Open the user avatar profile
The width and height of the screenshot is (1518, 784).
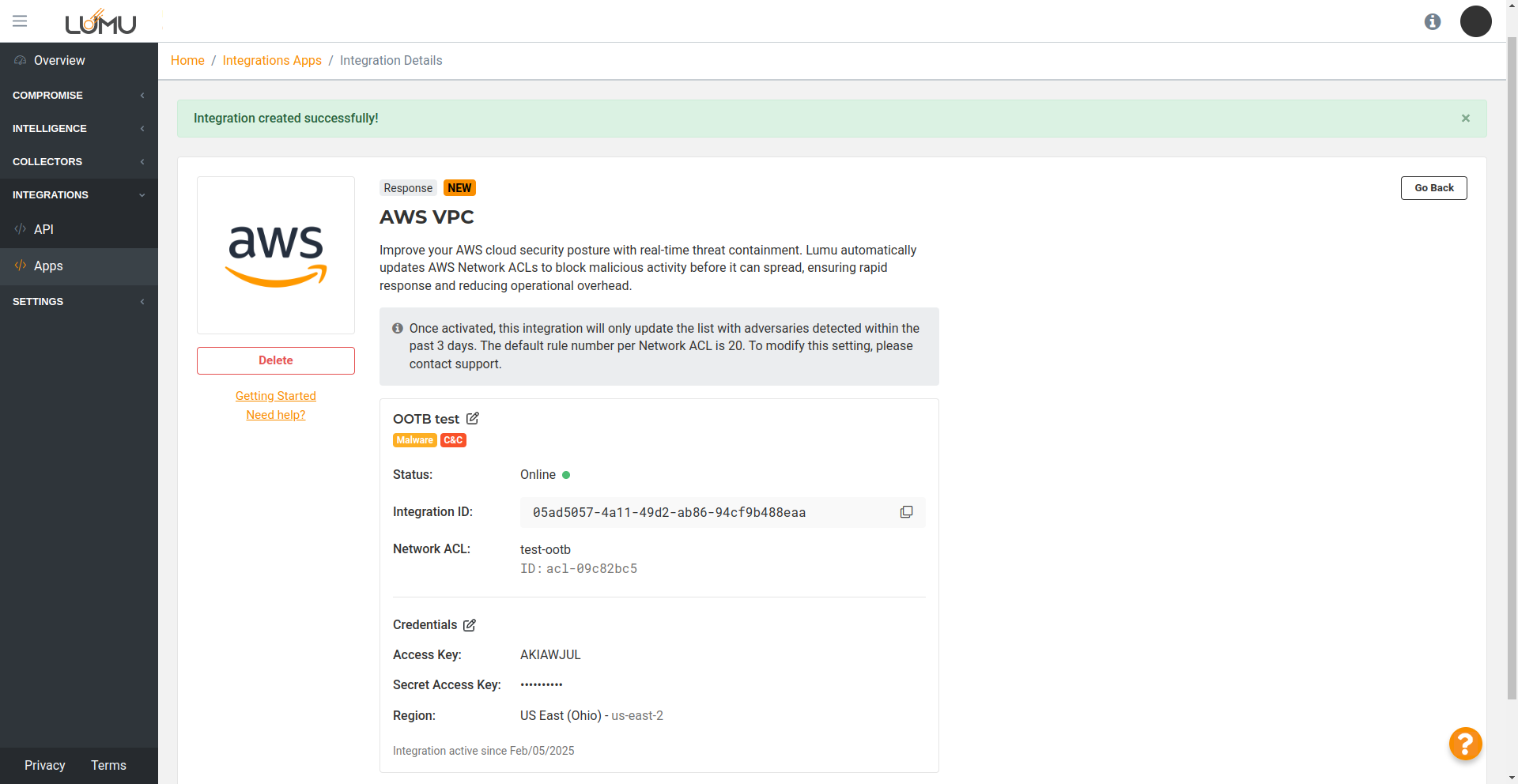[x=1475, y=21]
